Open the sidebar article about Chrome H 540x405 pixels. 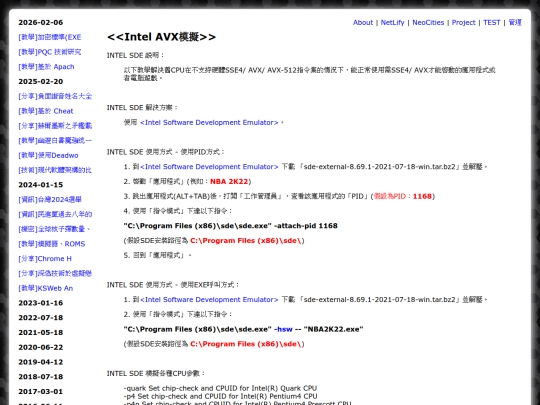[45, 259]
